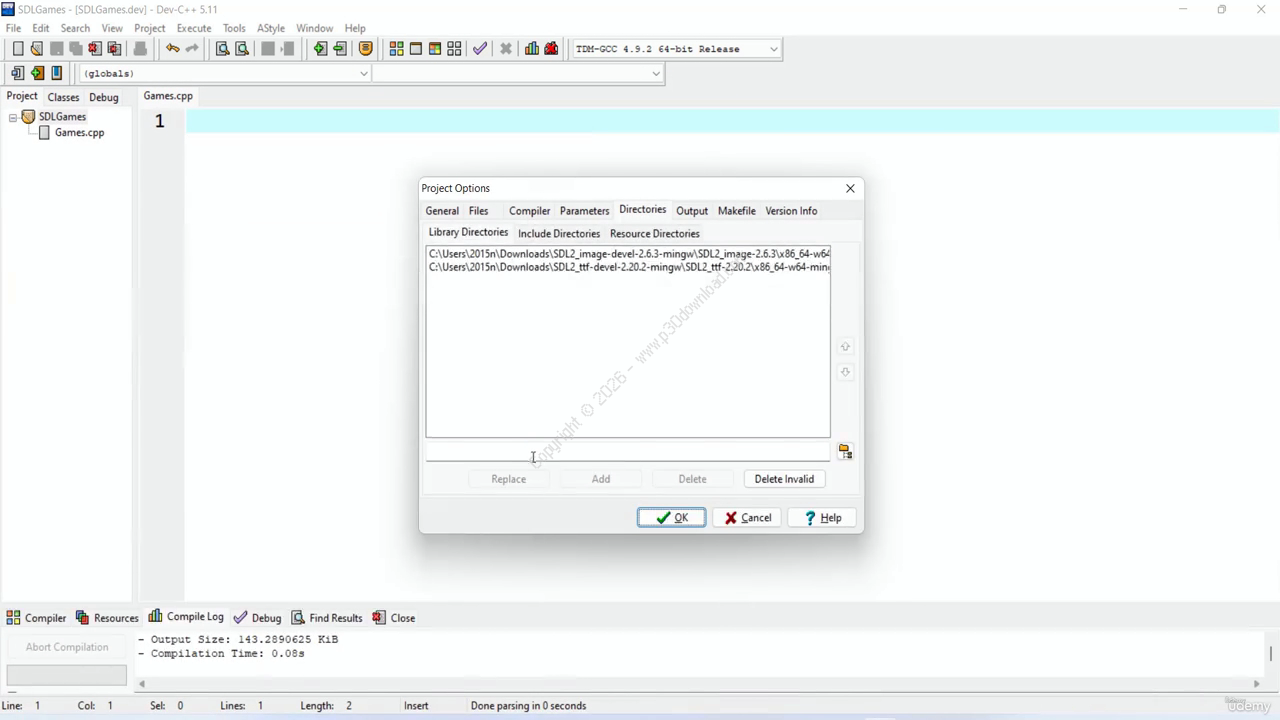
Task: Click the Compile and Run icon
Action: tap(435, 48)
